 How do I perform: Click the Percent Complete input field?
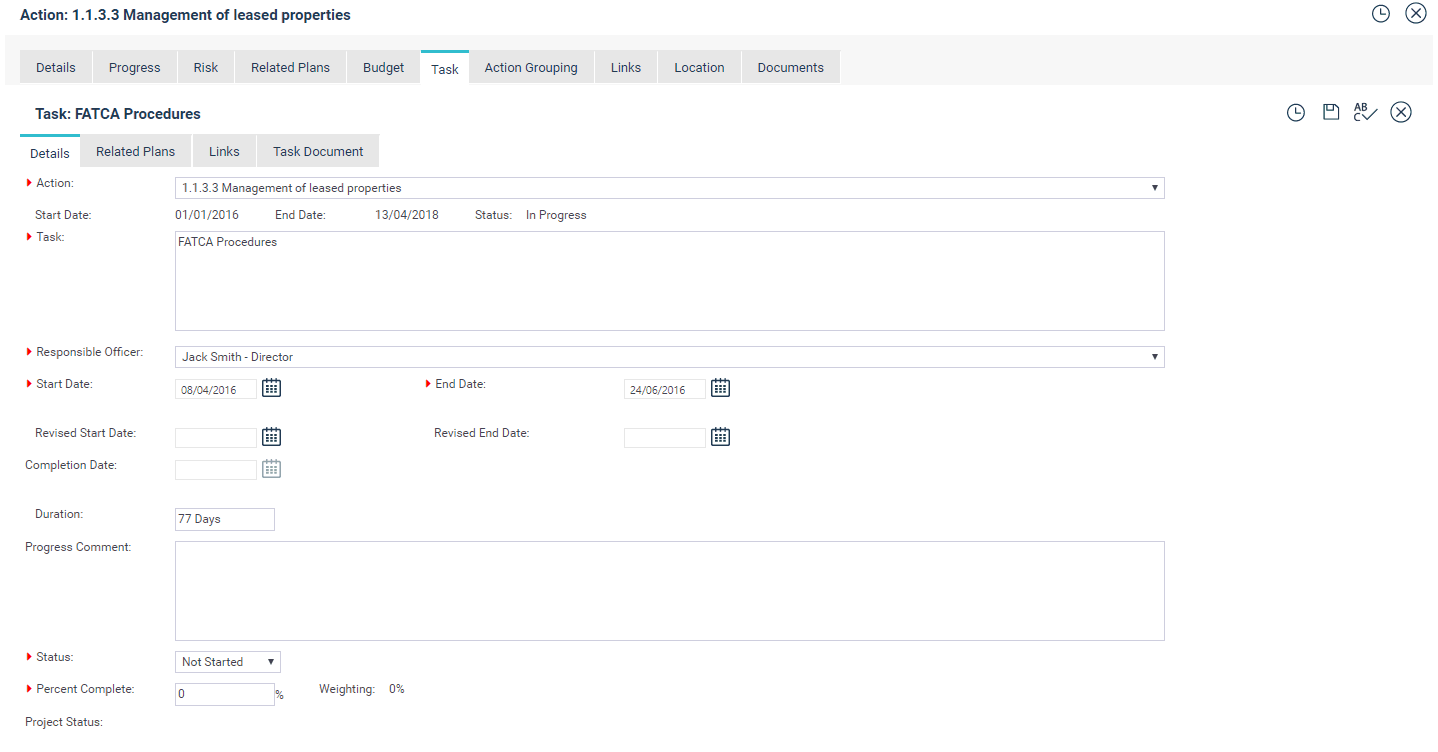224,694
